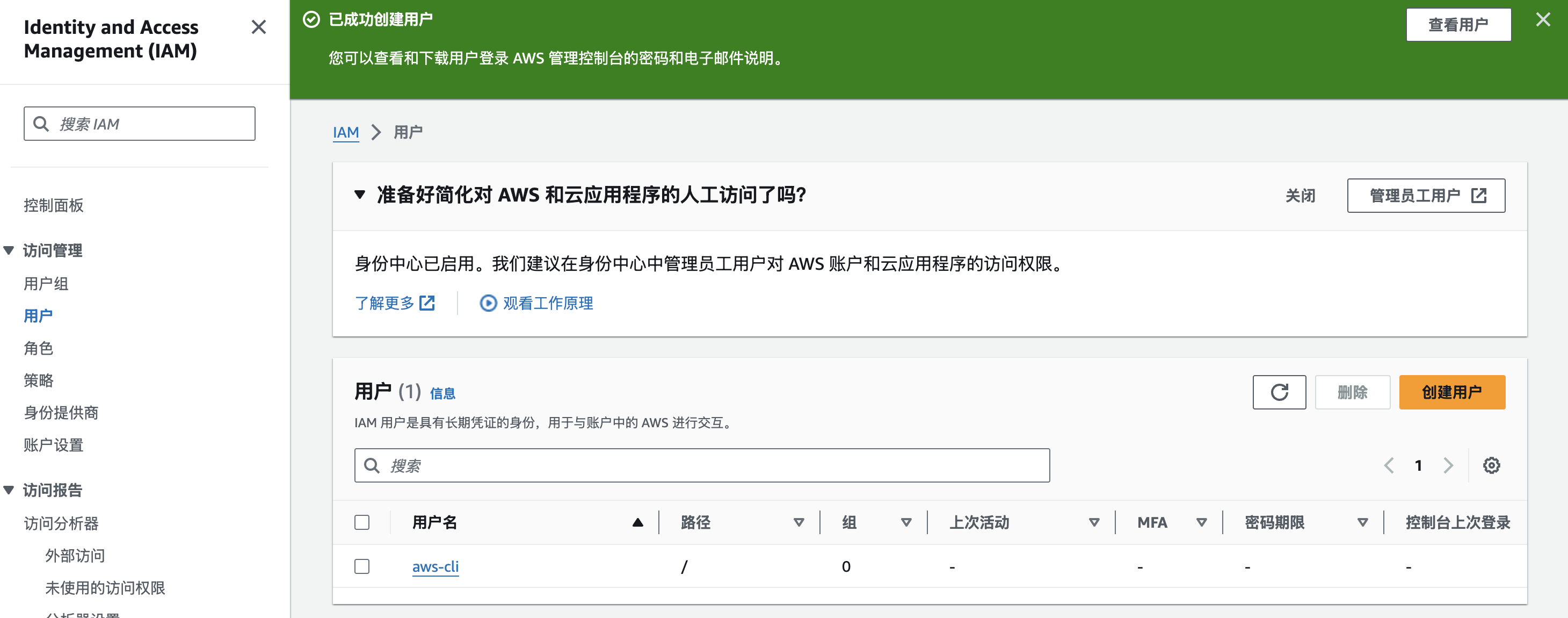Open the aws-cli user link
The width and height of the screenshot is (1568, 618).
click(435, 566)
